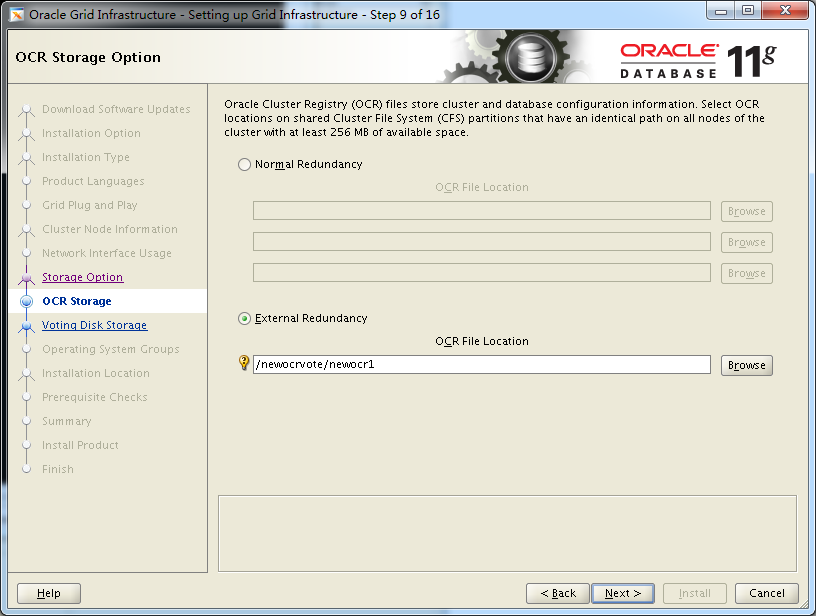This screenshot has height=616, width=816.
Task: Click the Back button
Action: point(557,593)
